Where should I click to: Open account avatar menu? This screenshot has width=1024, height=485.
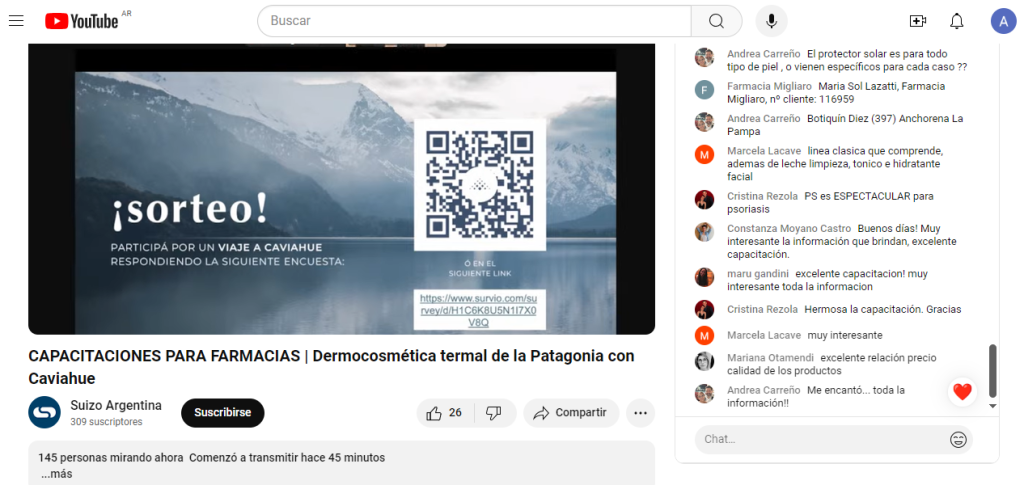[x=1003, y=21]
